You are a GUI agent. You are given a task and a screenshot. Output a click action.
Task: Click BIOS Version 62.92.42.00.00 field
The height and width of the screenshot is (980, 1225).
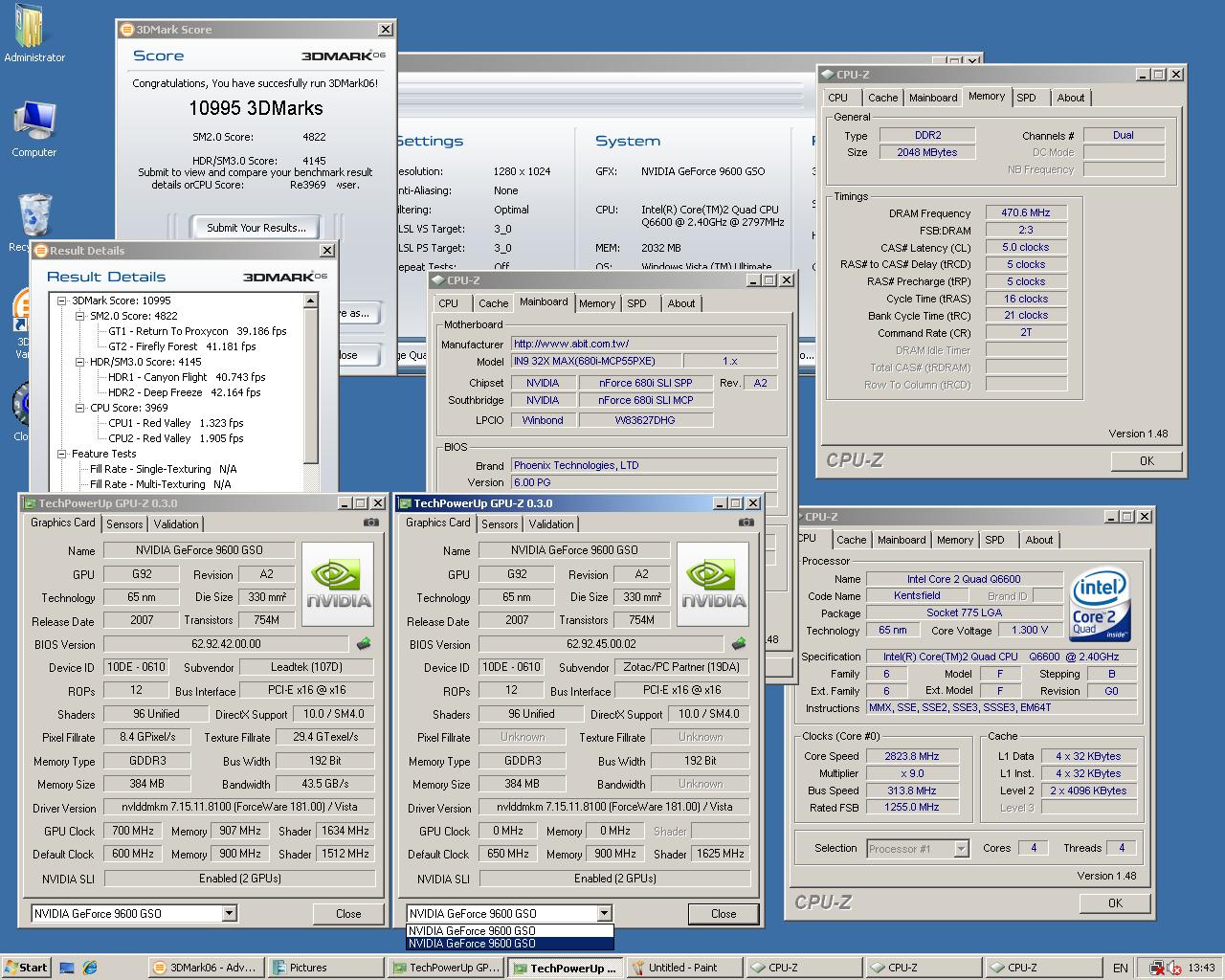(x=226, y=644)
